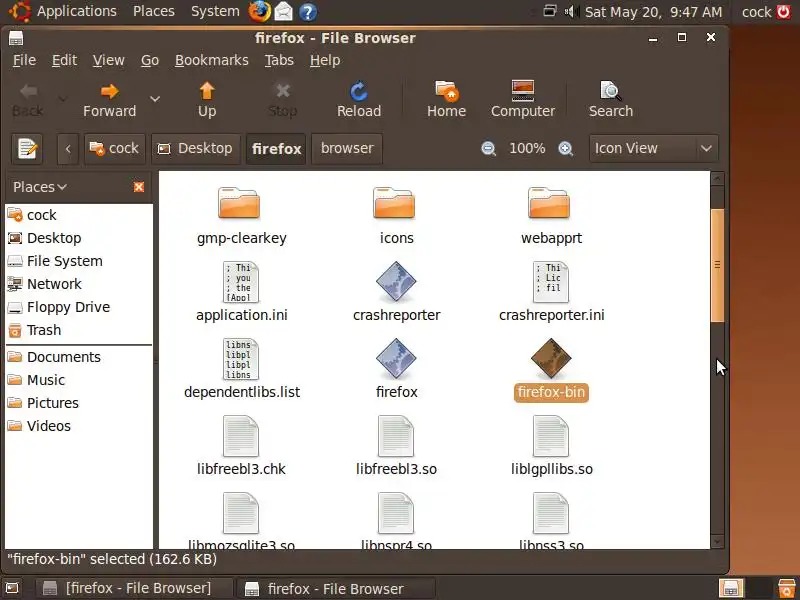Reload the current folder
The height and width of the screenshot is (600, 800).
point(359,99)
